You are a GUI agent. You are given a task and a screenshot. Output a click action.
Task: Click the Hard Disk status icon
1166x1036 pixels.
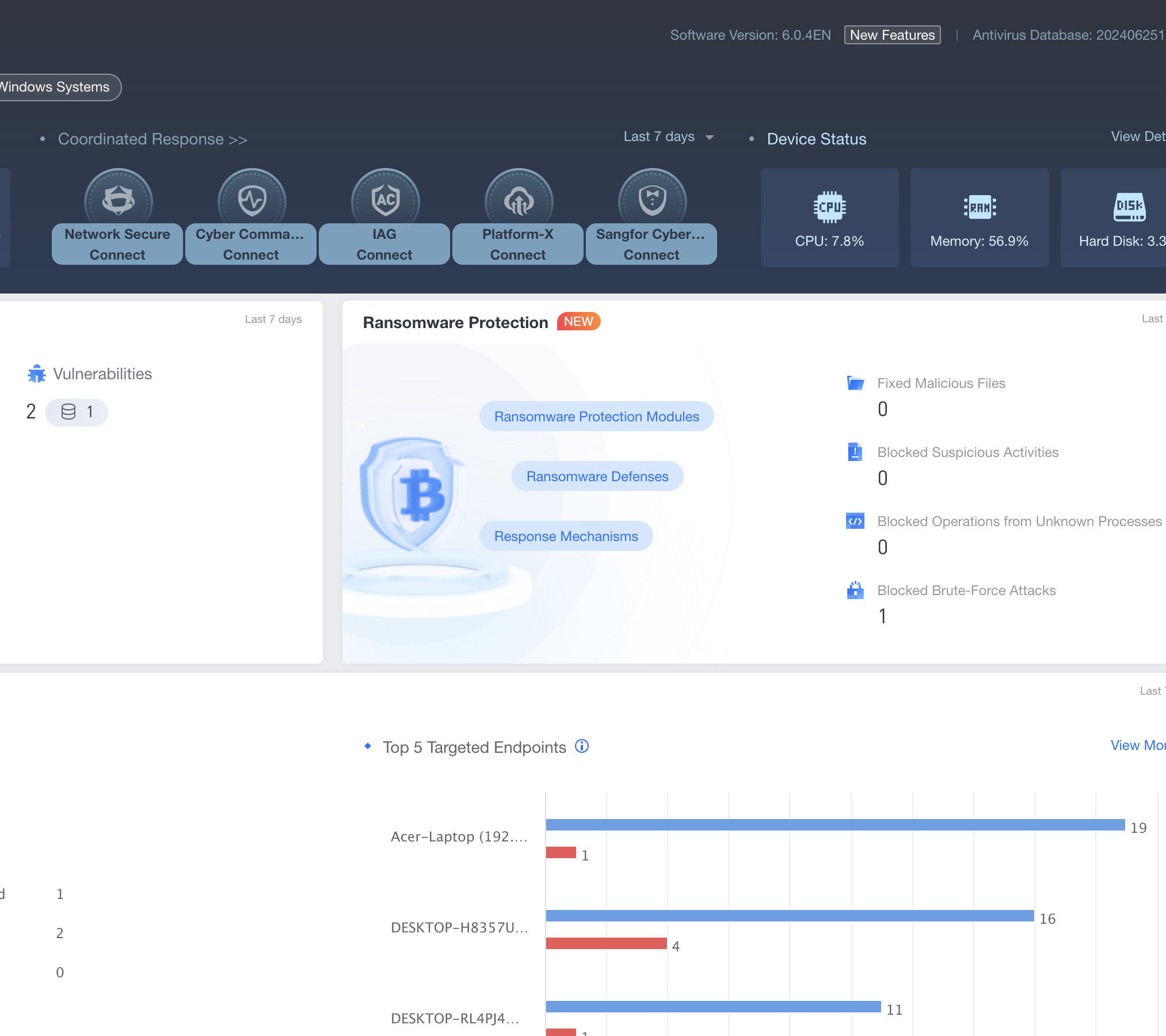click(x=1129, y=207)
